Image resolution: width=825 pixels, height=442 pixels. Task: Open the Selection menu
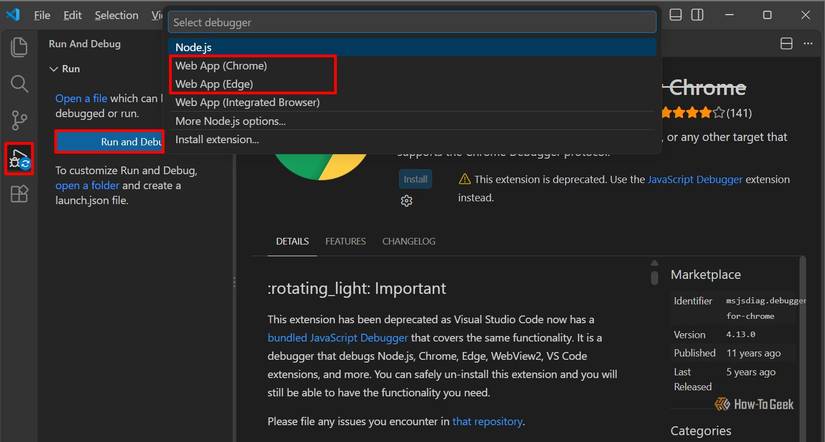[116, 15]
